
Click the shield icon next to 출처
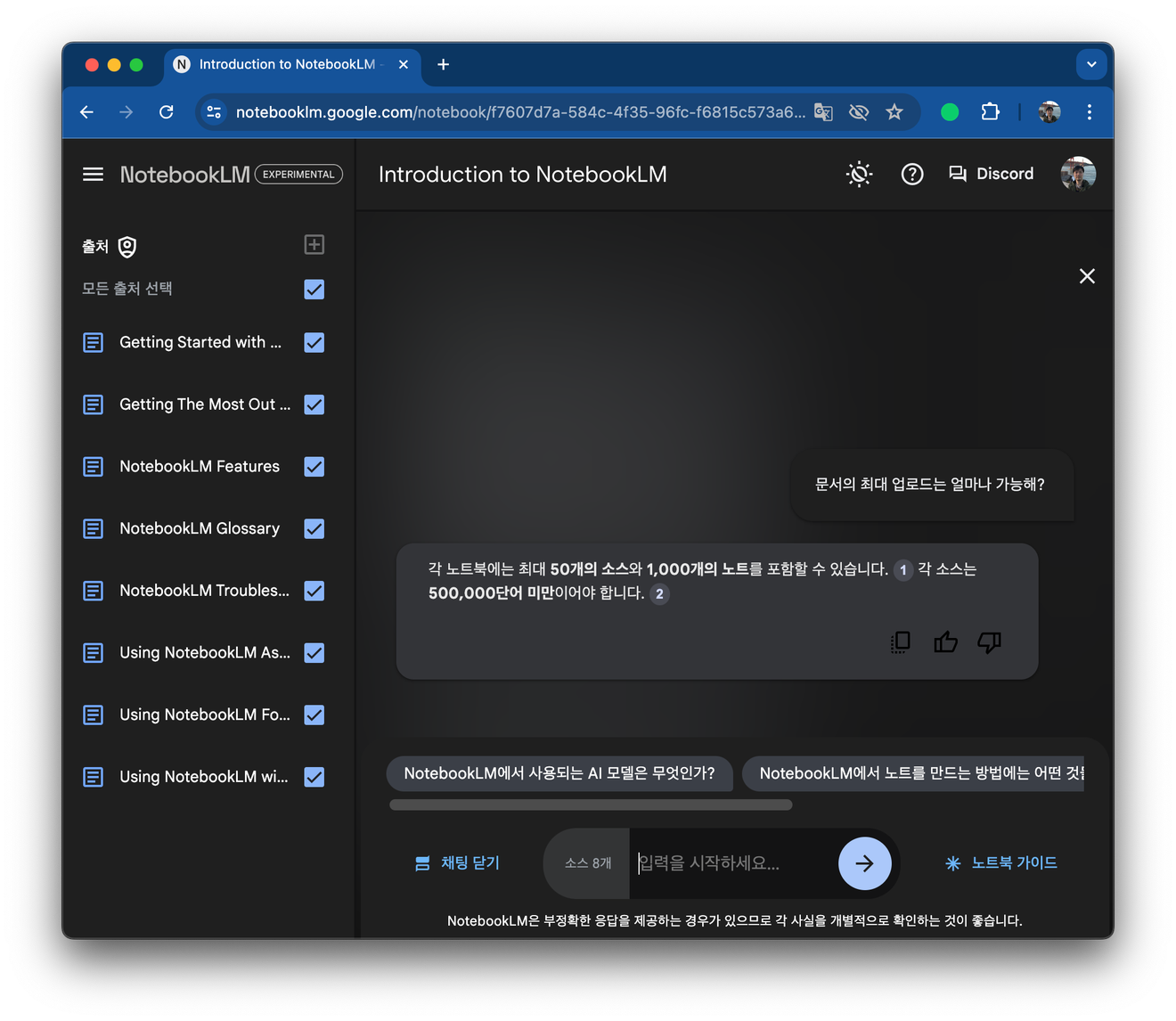[x=127, y=247]
